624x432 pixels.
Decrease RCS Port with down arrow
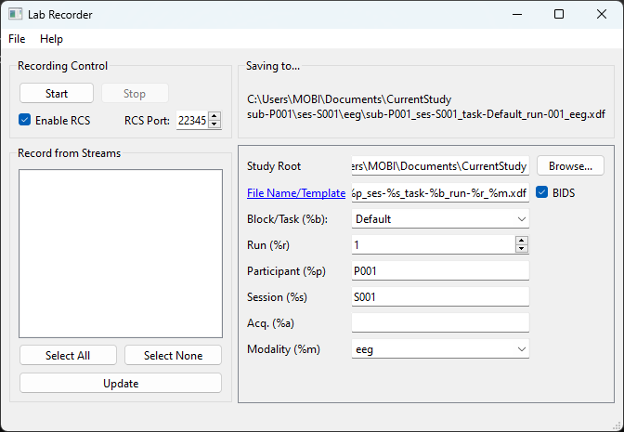click(x=214, y=124)
